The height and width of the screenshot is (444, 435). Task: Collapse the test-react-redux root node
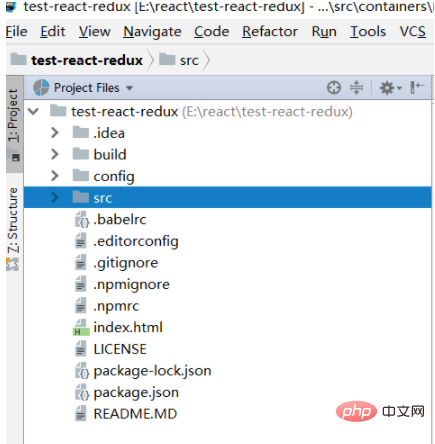(x=34, y=111)
